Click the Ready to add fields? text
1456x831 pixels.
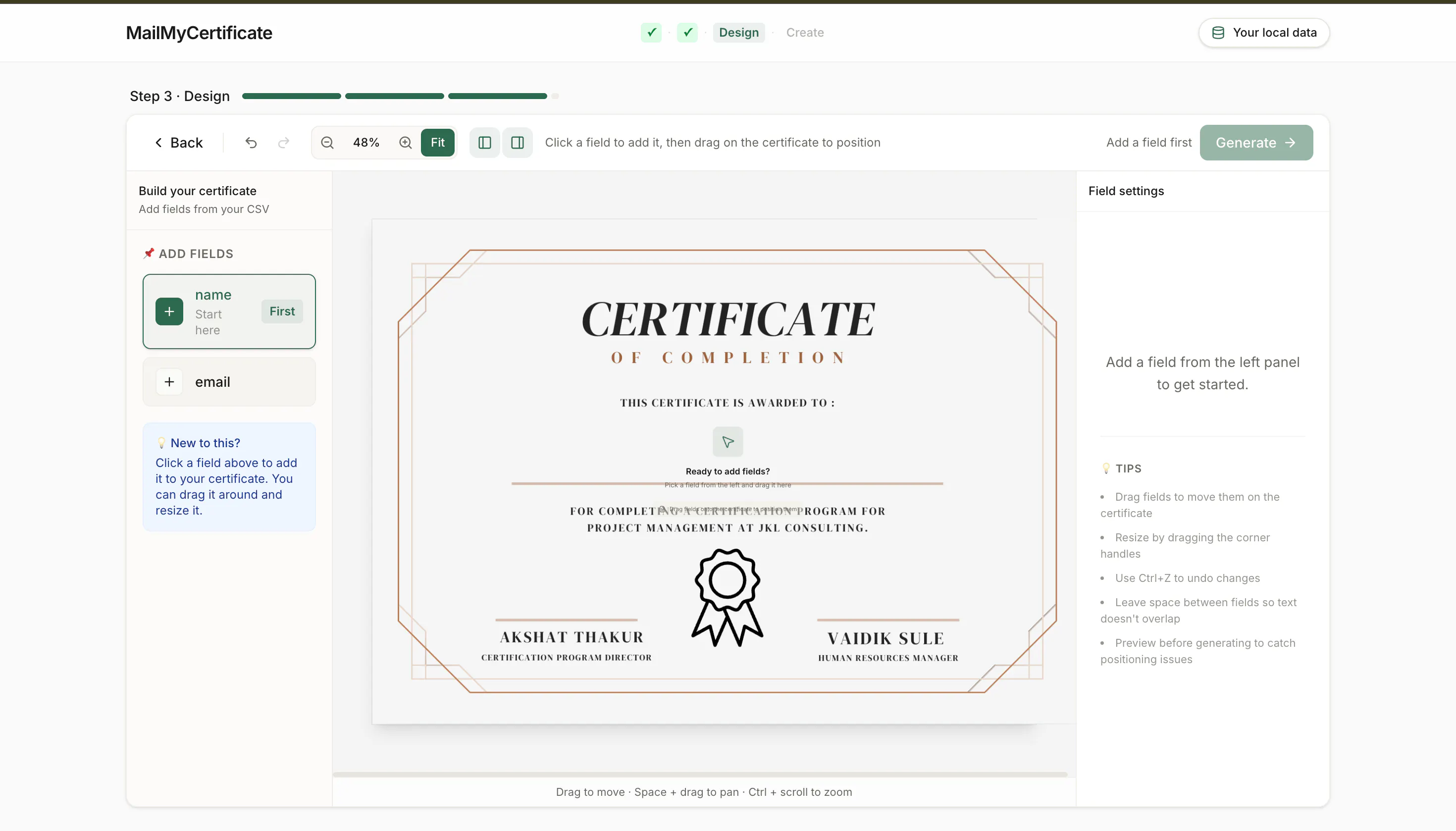coord(727,471)
